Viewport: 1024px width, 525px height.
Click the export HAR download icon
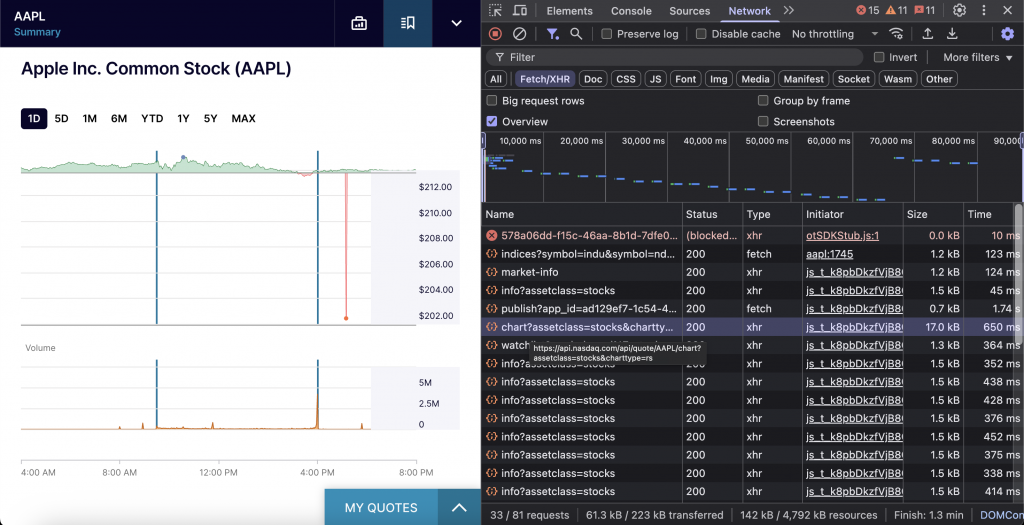point(951,34)
